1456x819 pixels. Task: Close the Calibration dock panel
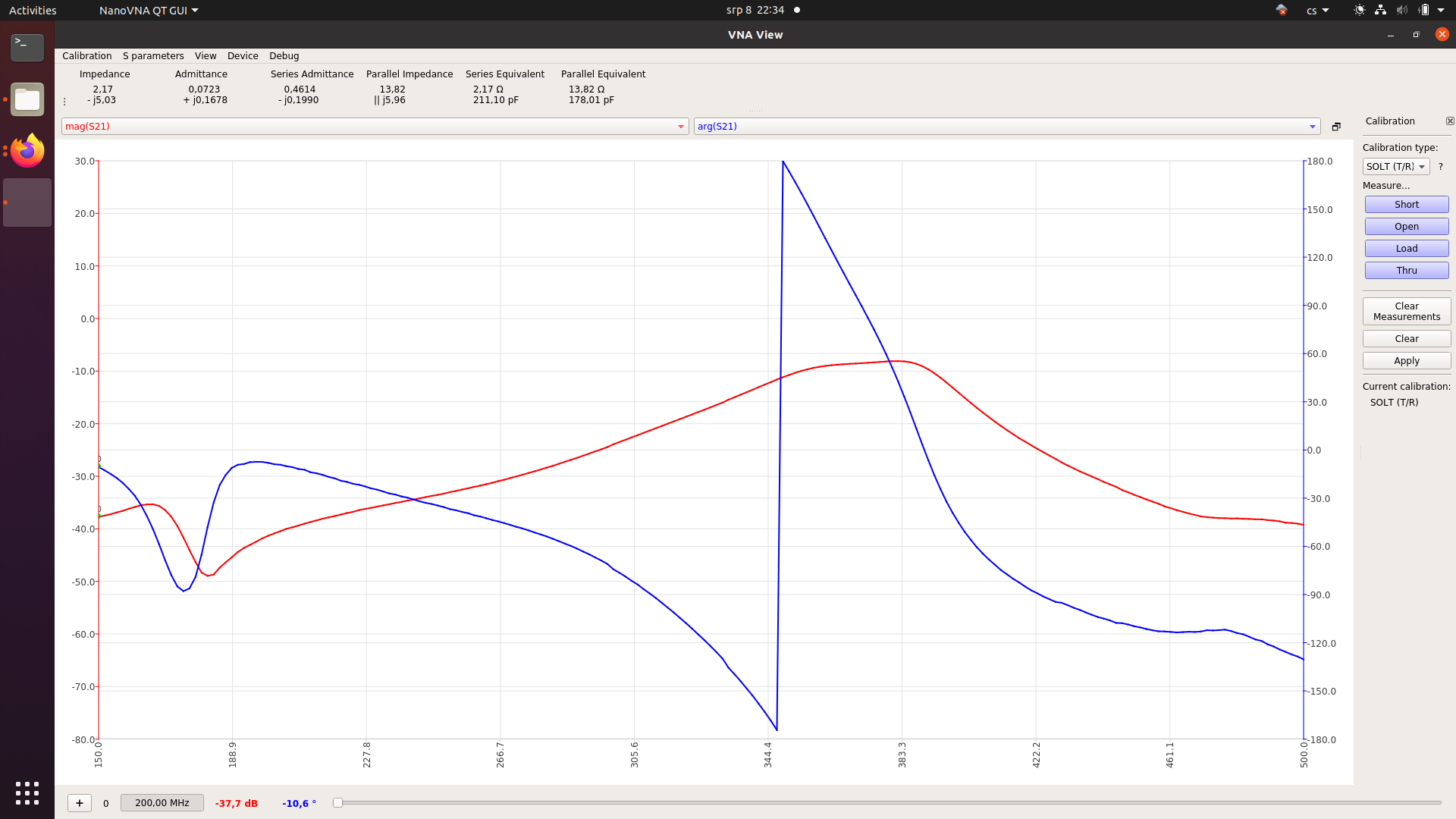1450,121
